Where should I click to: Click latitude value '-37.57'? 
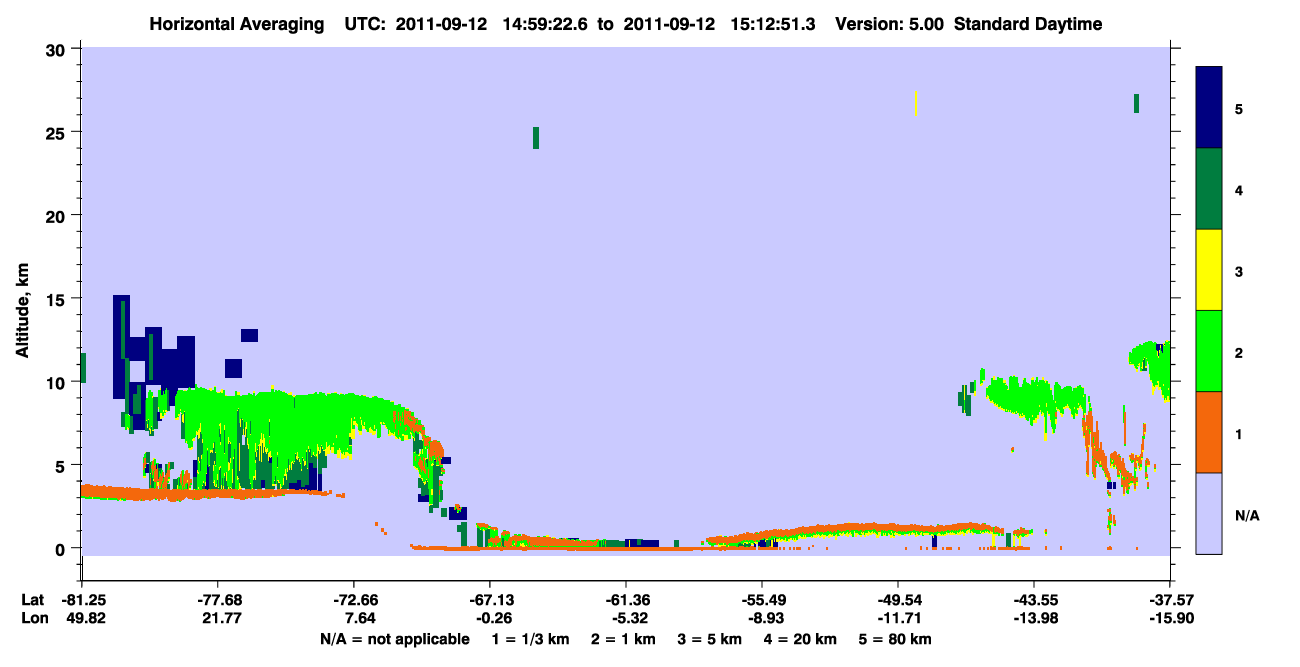click(x=1170, y=600)
